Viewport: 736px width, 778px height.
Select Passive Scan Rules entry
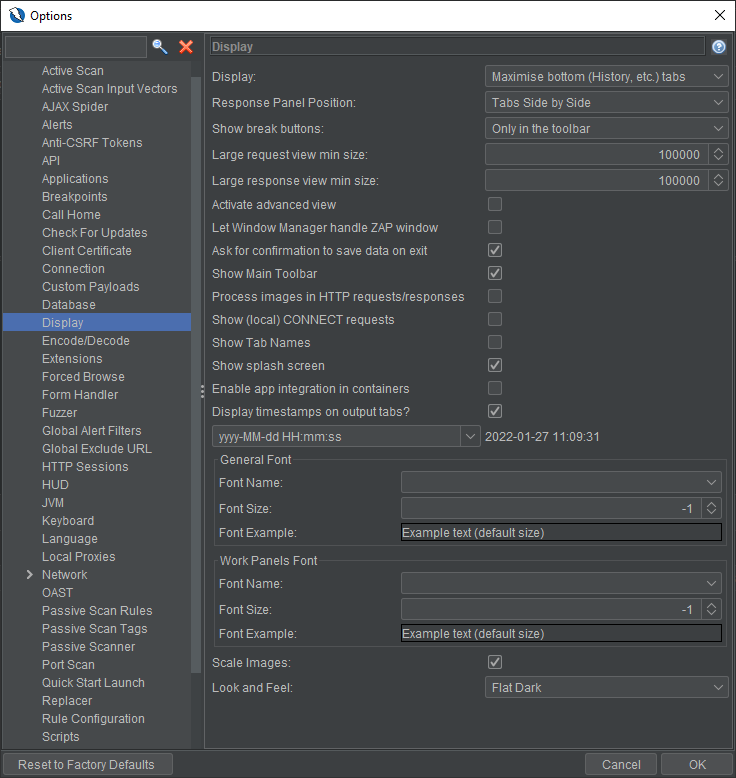(97, 610)
